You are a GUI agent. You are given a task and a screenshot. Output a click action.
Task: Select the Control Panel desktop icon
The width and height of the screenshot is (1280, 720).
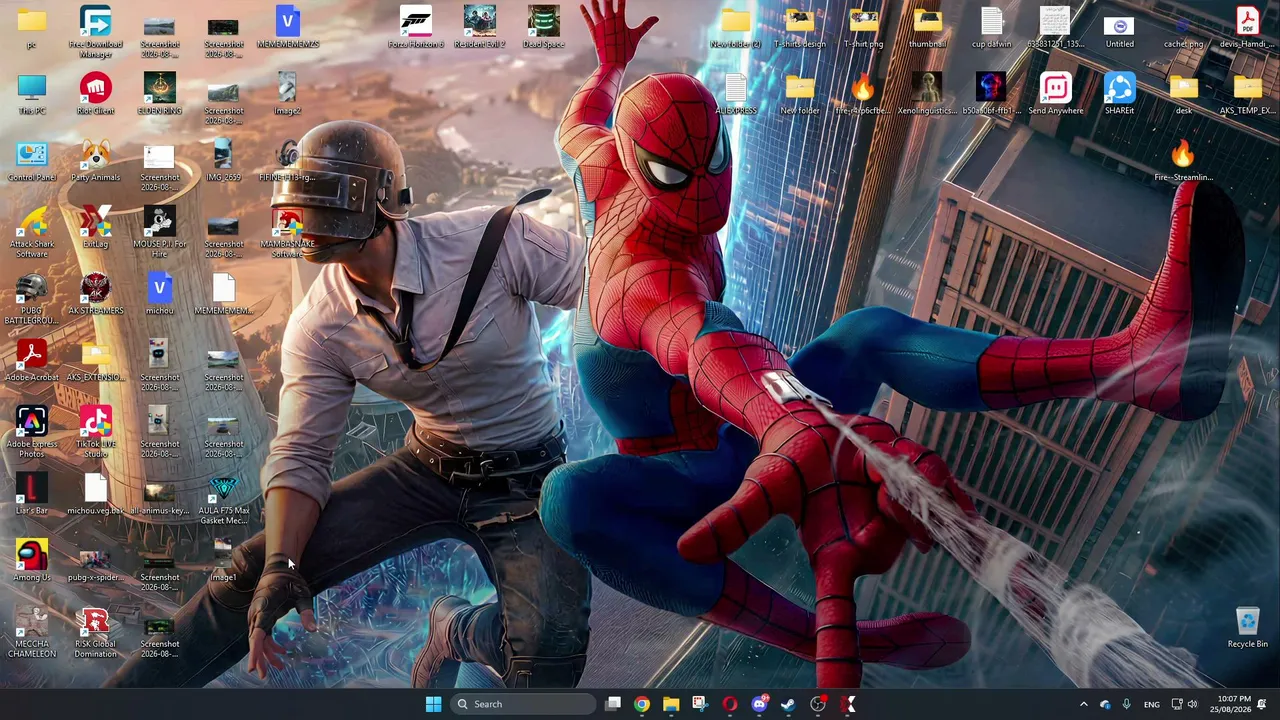(x=32, y=162)
